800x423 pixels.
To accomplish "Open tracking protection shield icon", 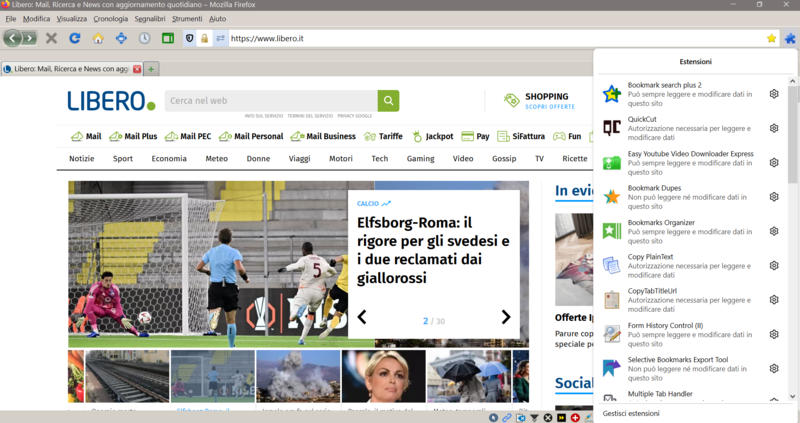I will [x=189, y=38].
